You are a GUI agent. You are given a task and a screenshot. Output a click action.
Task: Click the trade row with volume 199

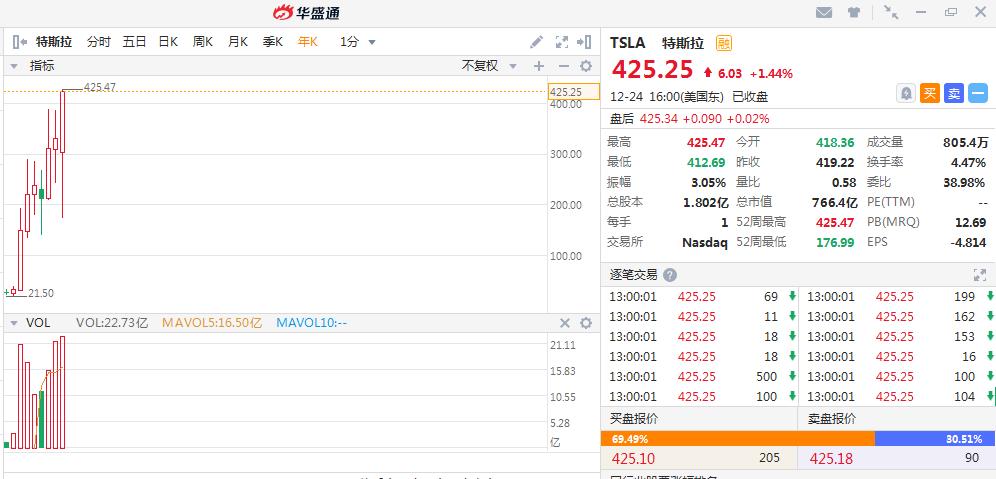897,297
